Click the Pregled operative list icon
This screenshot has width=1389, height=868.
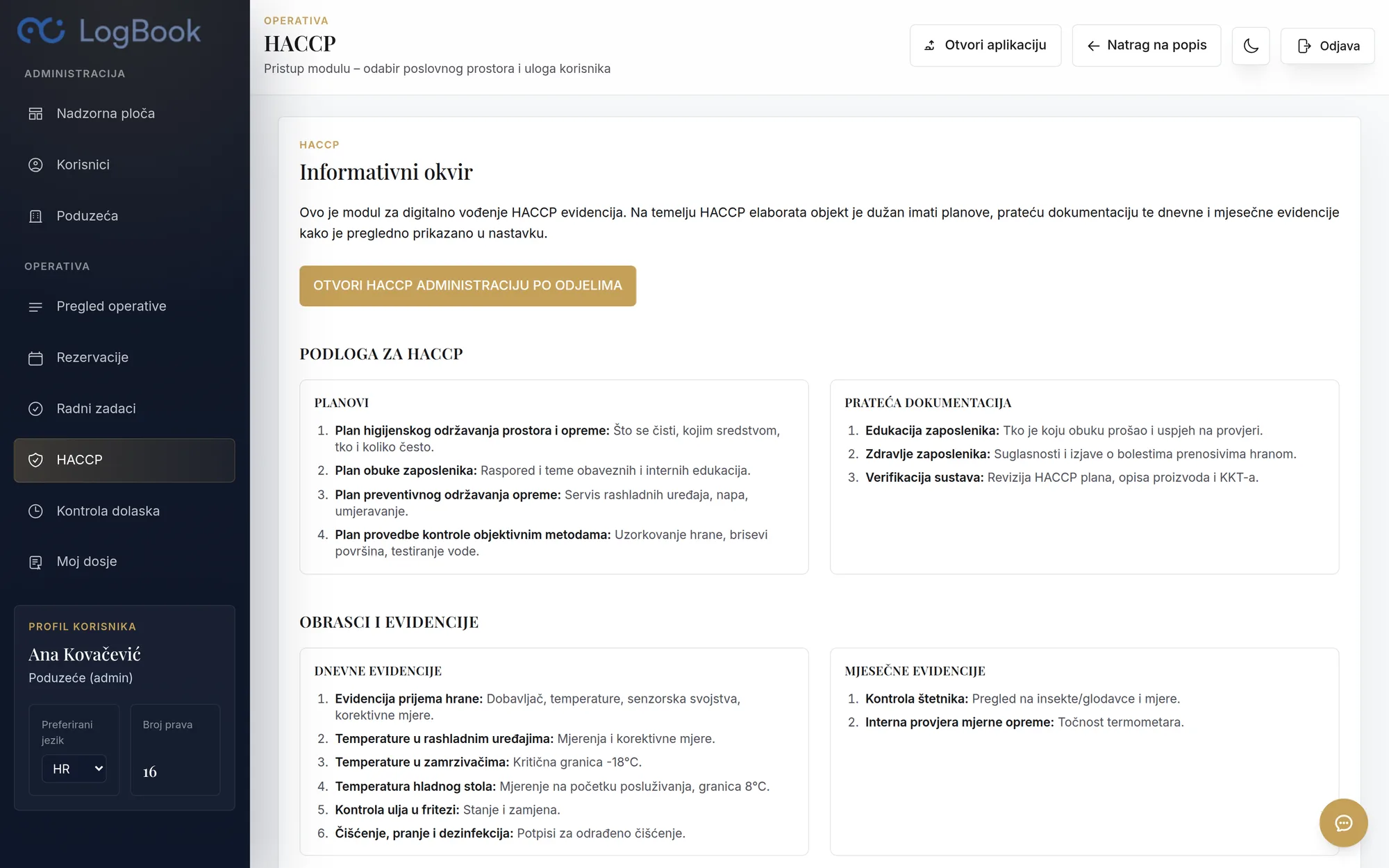click(x=35, y=306)
